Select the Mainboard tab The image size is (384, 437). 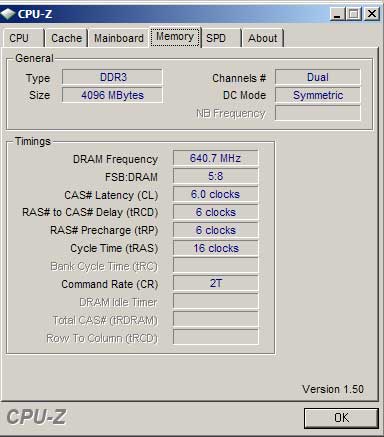(x=119, y=38)
